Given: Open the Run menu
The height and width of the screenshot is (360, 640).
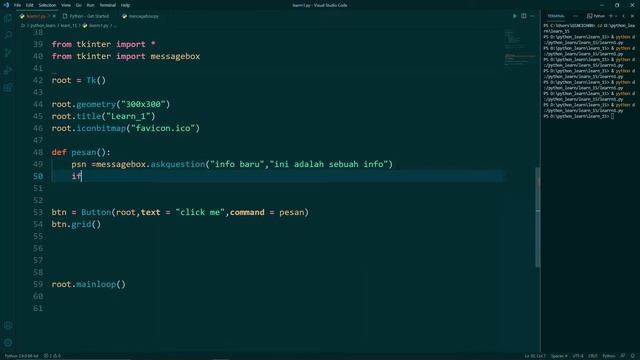Looking at the screenshot, I should 90,5.
